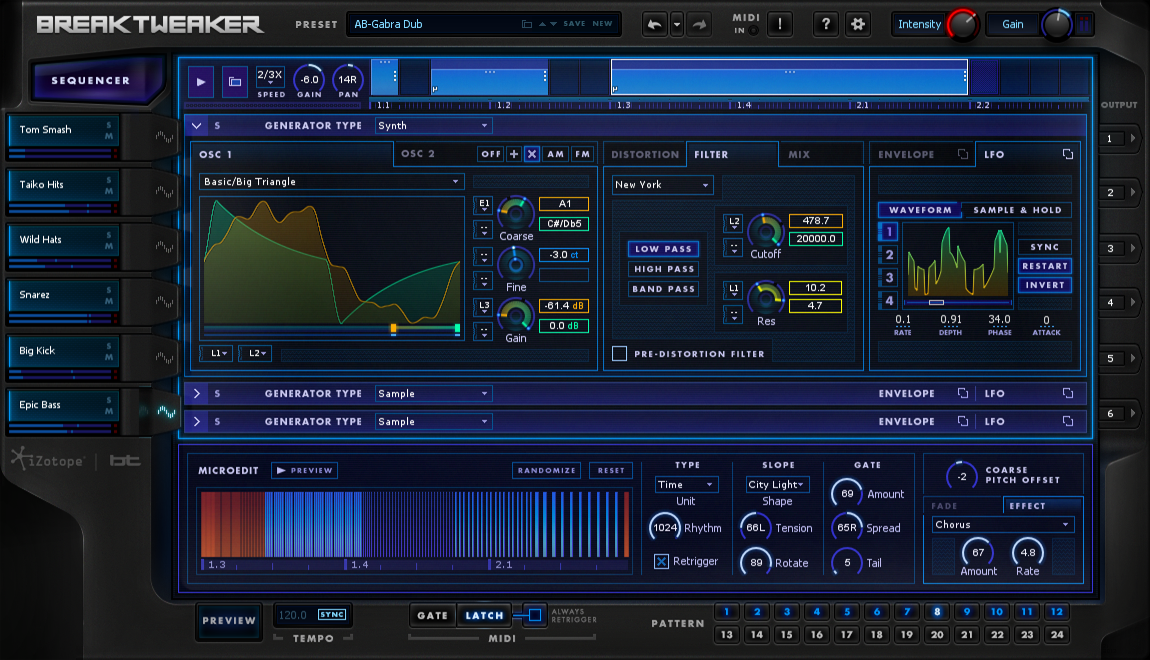Open the New York filter type dropdown
Screen dimensions: 1150x660
coord(663,185)
